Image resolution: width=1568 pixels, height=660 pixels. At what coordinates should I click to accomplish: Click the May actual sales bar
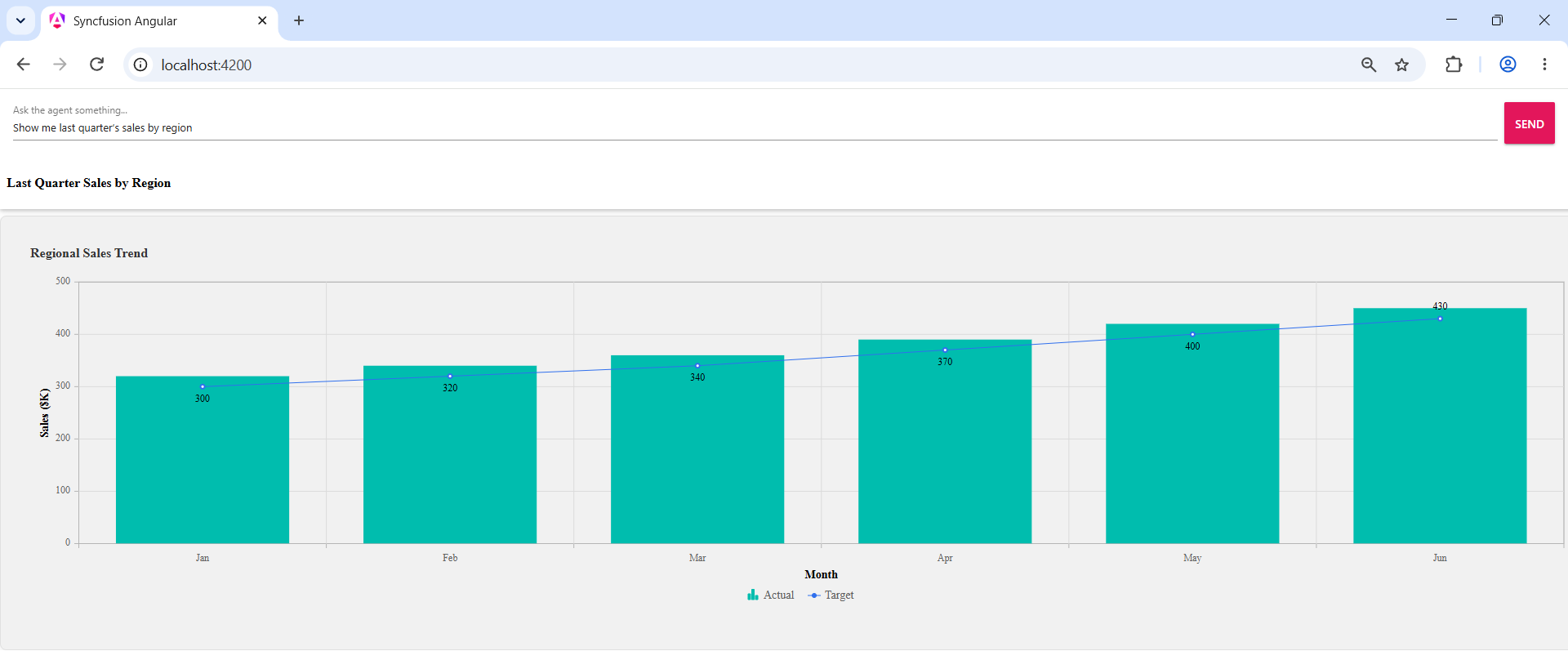[x=1192, y=434]
